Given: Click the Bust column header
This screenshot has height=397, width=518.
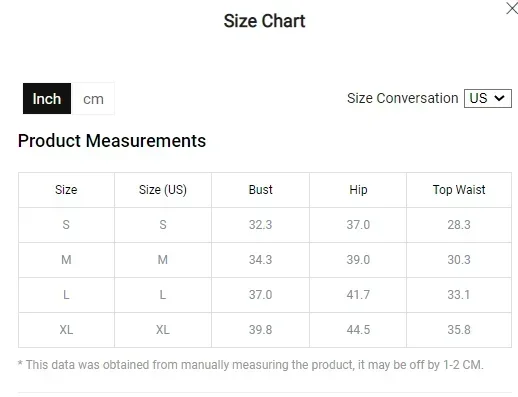Looking at the screenshot, I should point(260,190).
